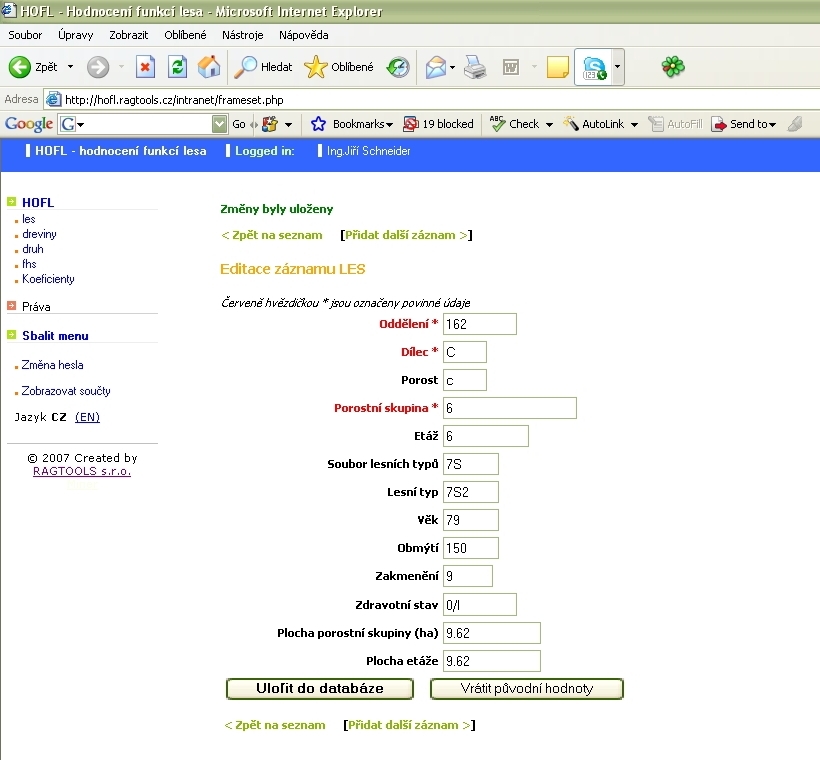
Task: Click the Google toolbar settings icon
Action: tap(270, 124)
